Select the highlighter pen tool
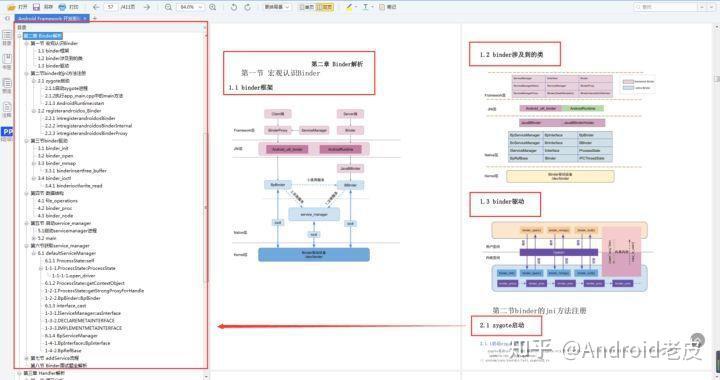Viewport: 720px width, 380px height. coord(349,7)
